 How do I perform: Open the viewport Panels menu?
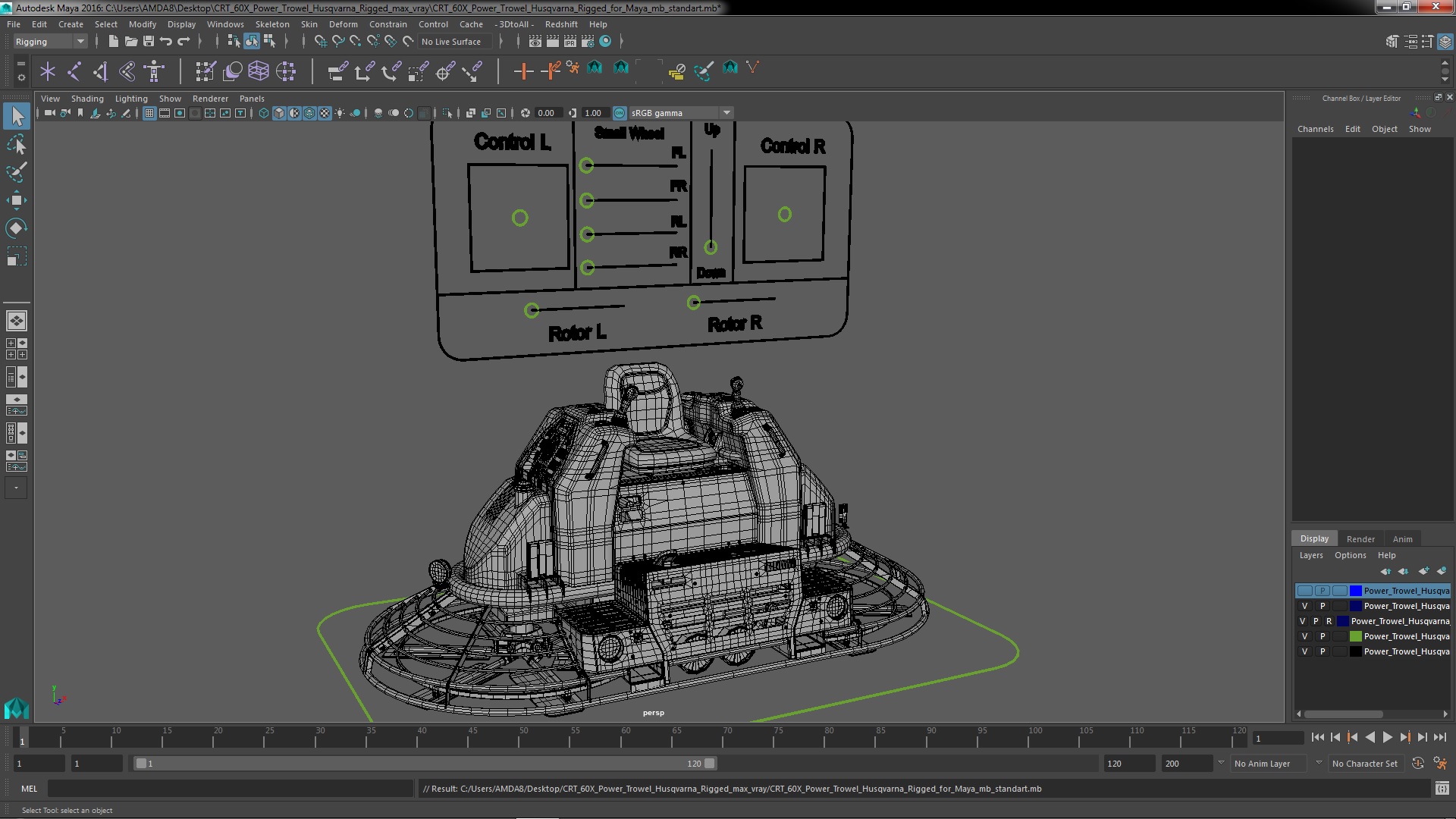252,99
